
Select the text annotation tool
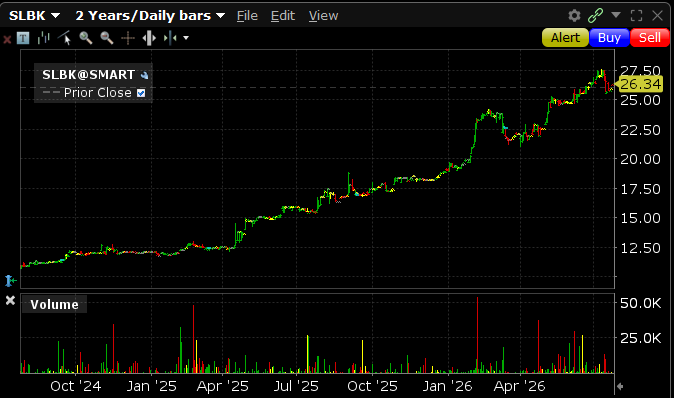click(x=23, y=38)
